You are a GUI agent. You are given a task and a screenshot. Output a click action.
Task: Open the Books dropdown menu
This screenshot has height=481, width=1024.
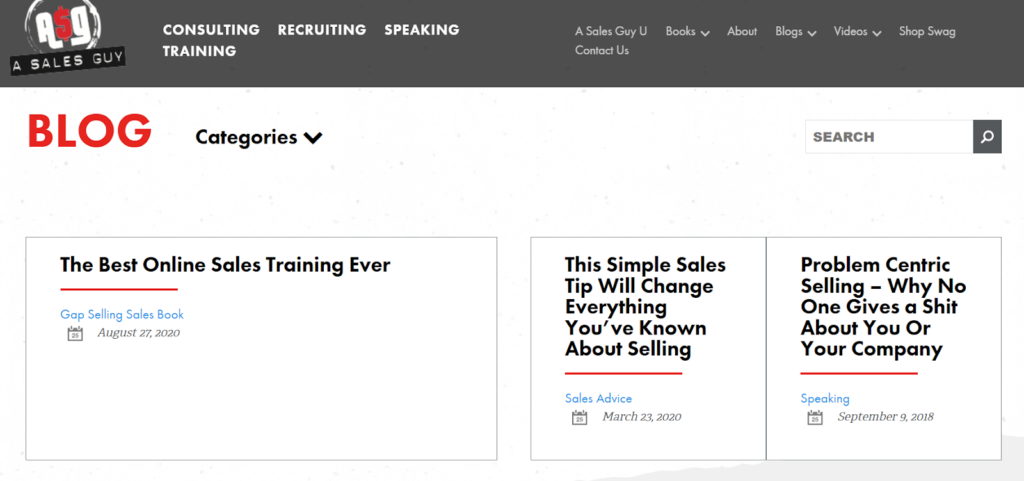(687, 32)
